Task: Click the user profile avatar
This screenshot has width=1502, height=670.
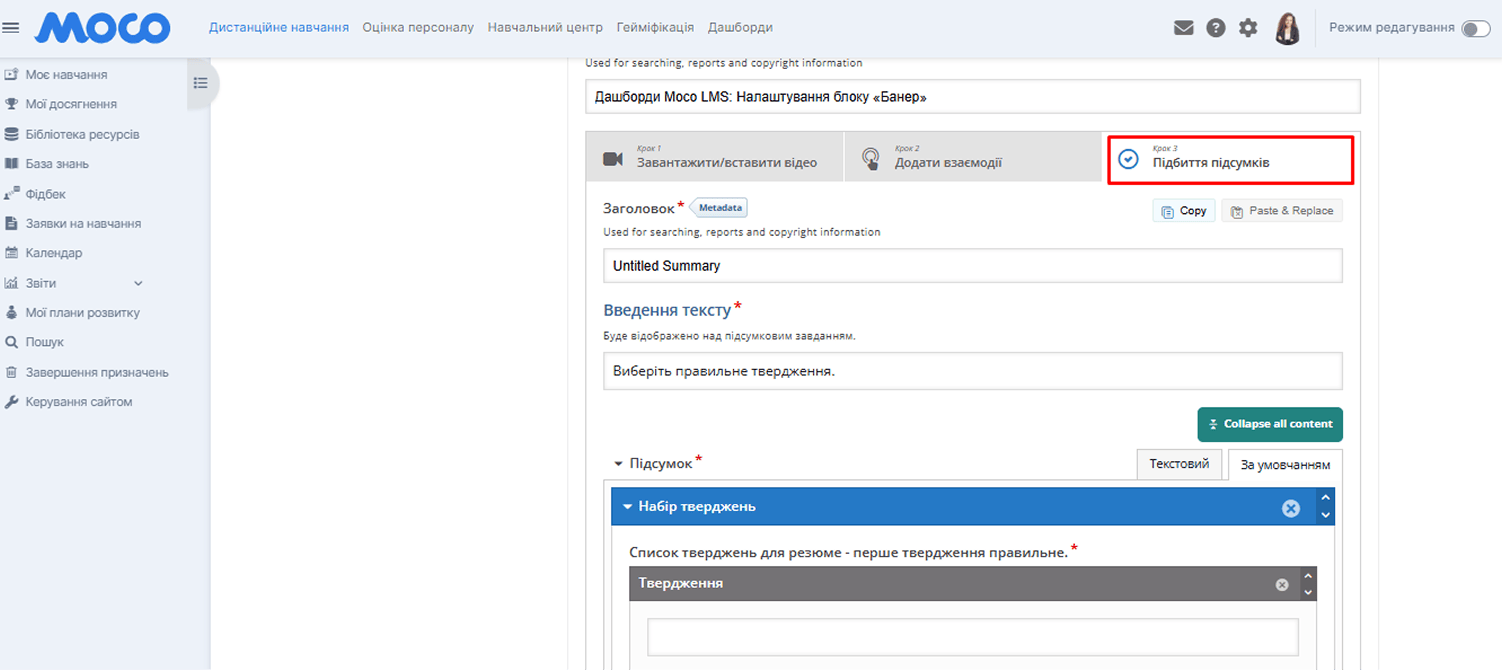Action: click(x=1287, y=28)
